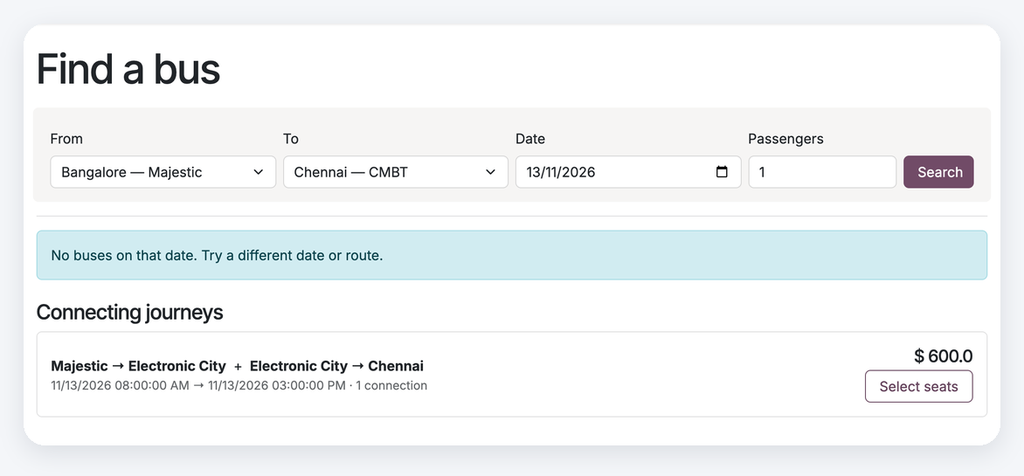This screenshot has width=1024, height=476.
Task: Click the Date field showing 13/11/2026
Action: tap(628, 172)
